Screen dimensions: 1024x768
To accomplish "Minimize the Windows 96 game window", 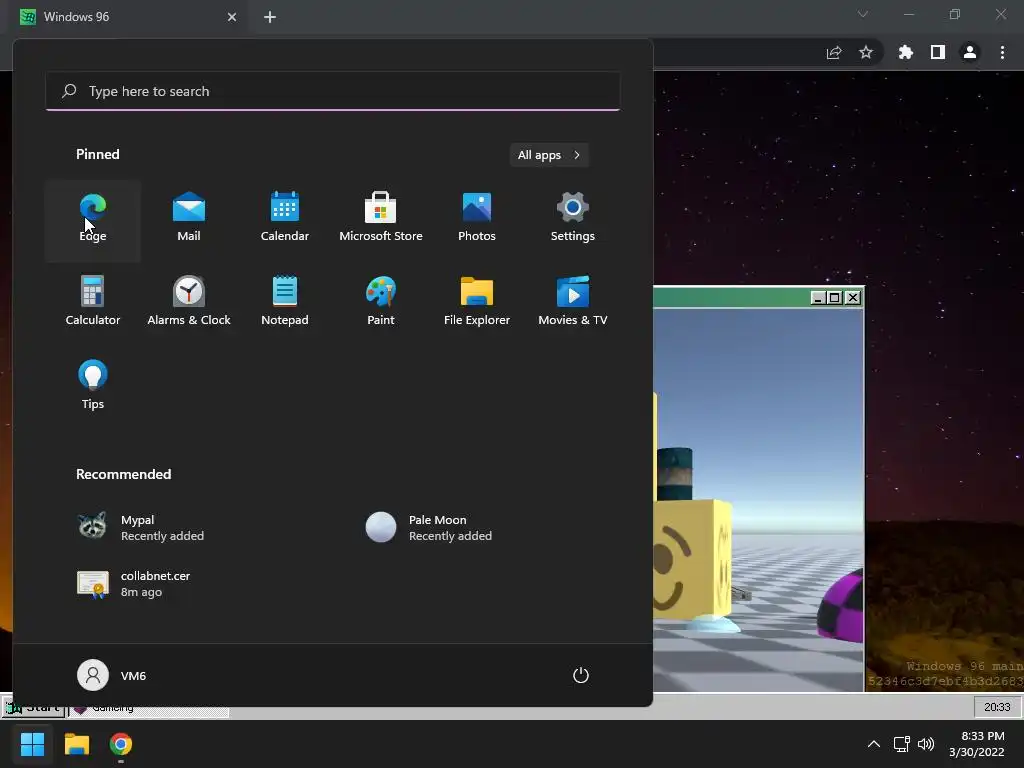I will pos(818,298).
